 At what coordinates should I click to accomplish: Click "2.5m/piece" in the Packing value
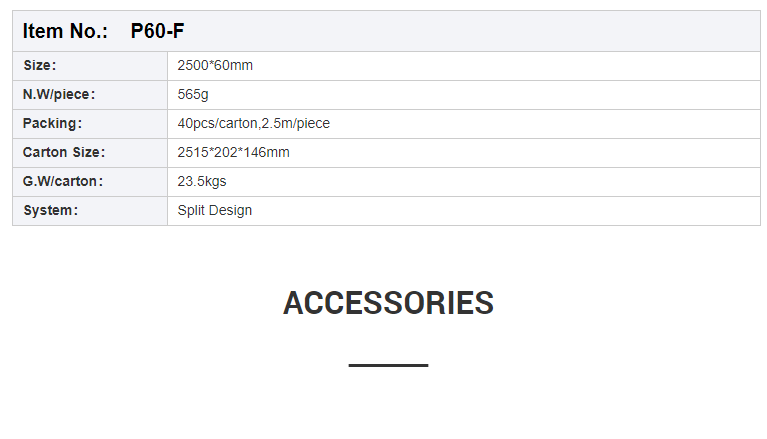(296, 123)
